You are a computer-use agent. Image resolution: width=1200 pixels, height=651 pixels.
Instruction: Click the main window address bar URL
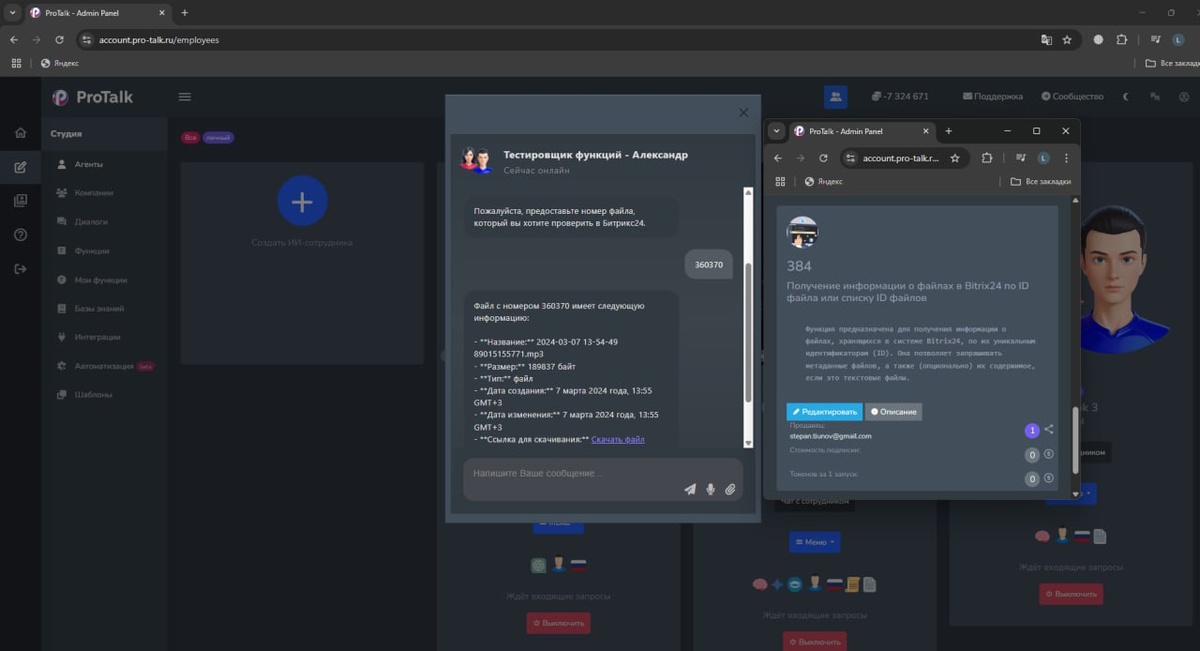click(x=159, y=40)
